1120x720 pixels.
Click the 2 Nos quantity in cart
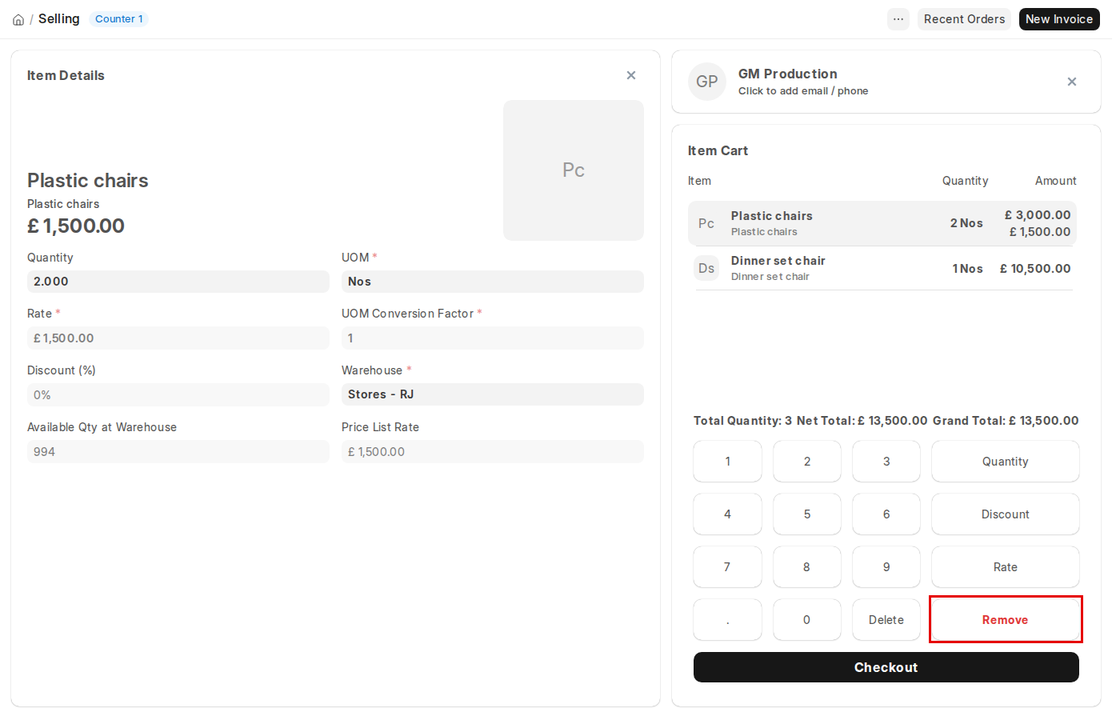pos(966,223)
